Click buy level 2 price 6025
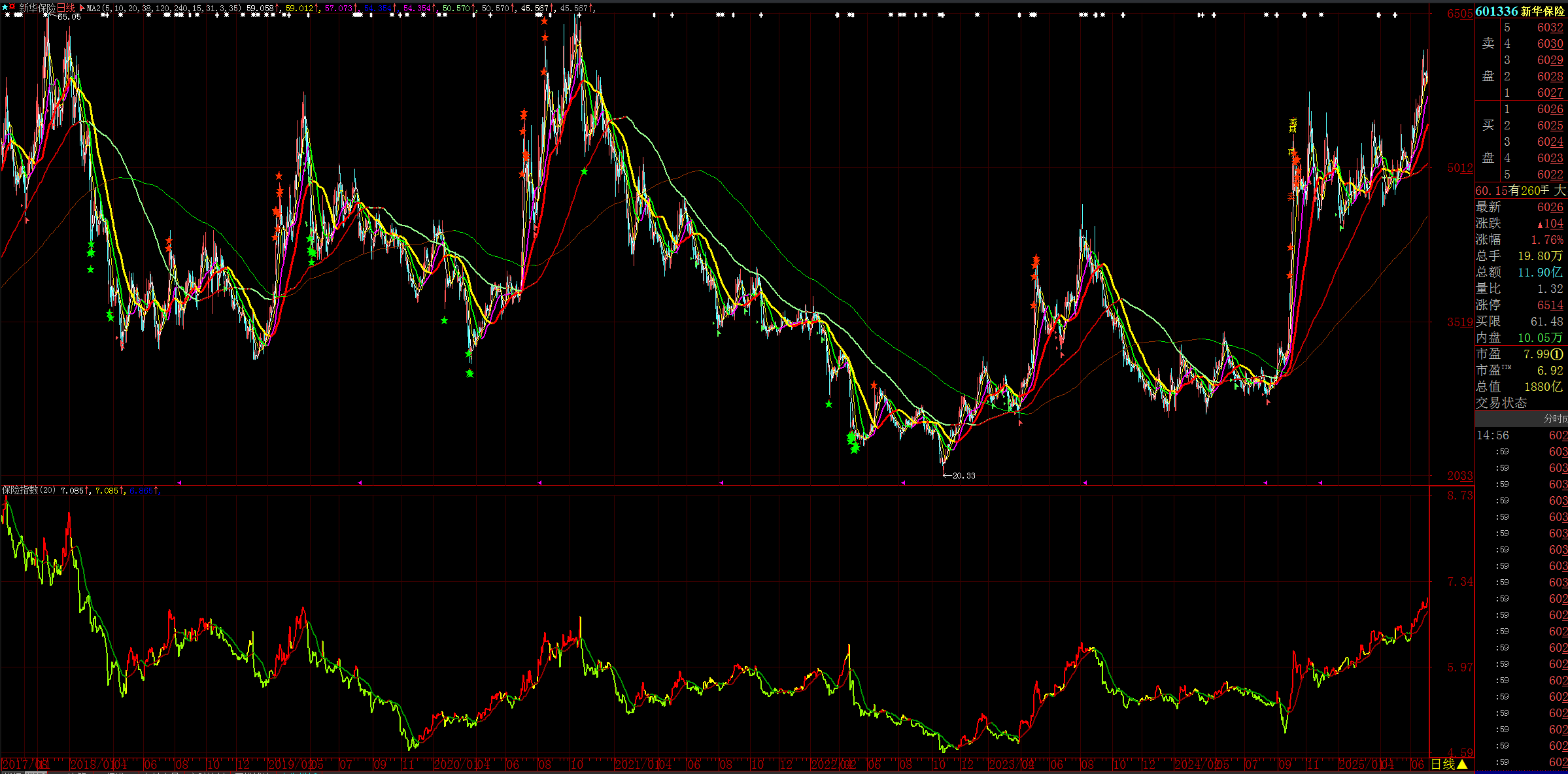 pyautogui.click(x=1550, y=126)
